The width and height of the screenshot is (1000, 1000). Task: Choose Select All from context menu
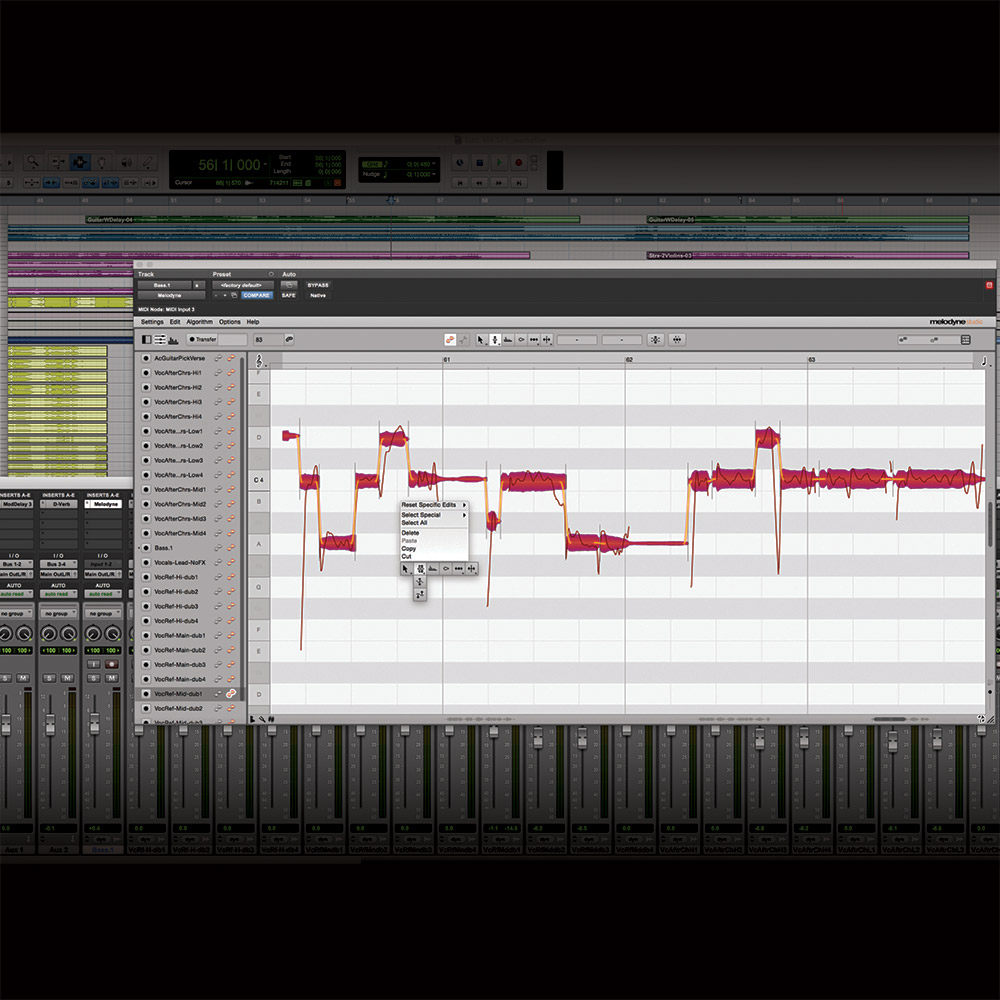[434, 522]
